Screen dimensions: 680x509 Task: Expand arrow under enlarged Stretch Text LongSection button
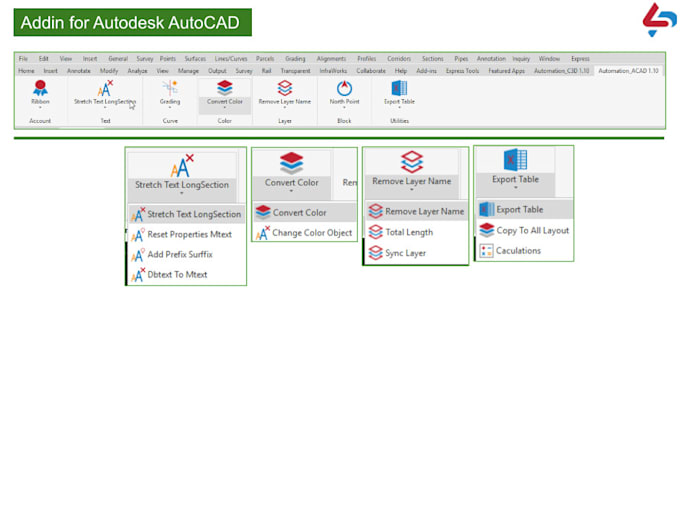click(x=182, y=193)
